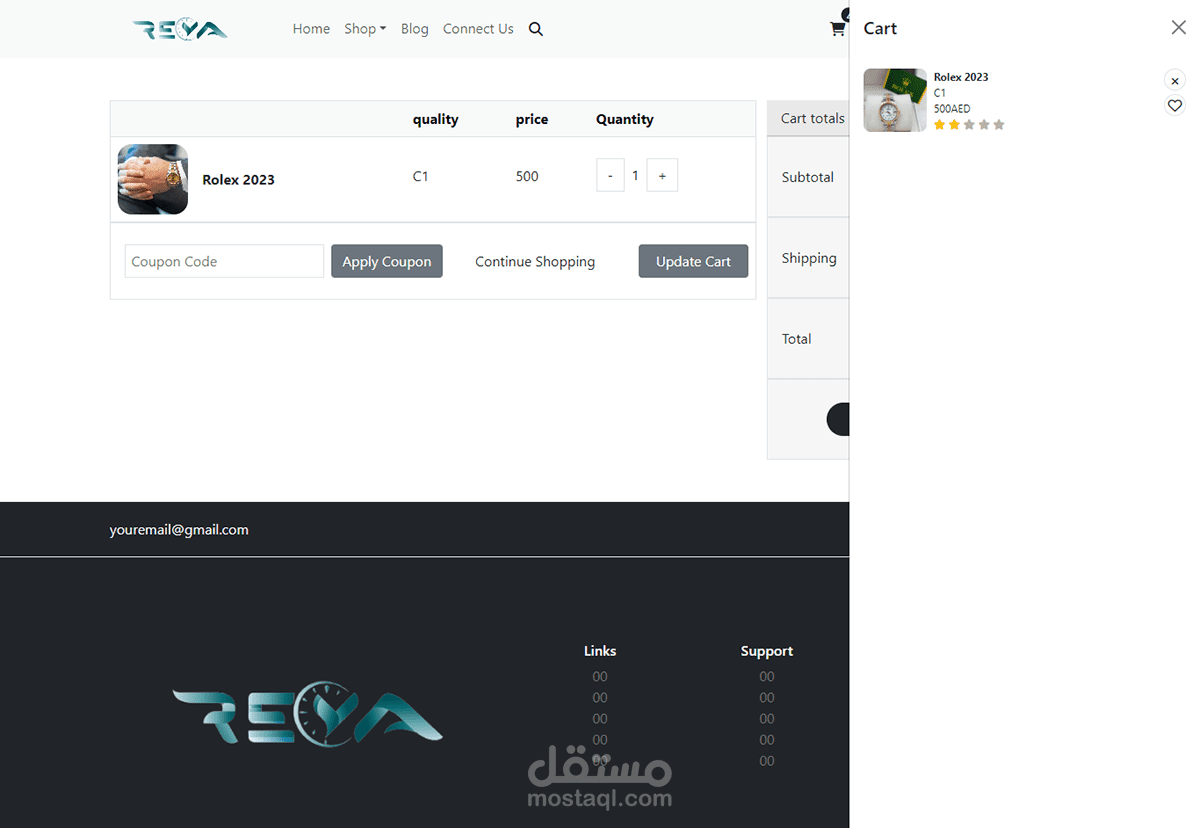Click the REYA logo in the header
Screen dimensions: 1200x828
pos(180,28)
